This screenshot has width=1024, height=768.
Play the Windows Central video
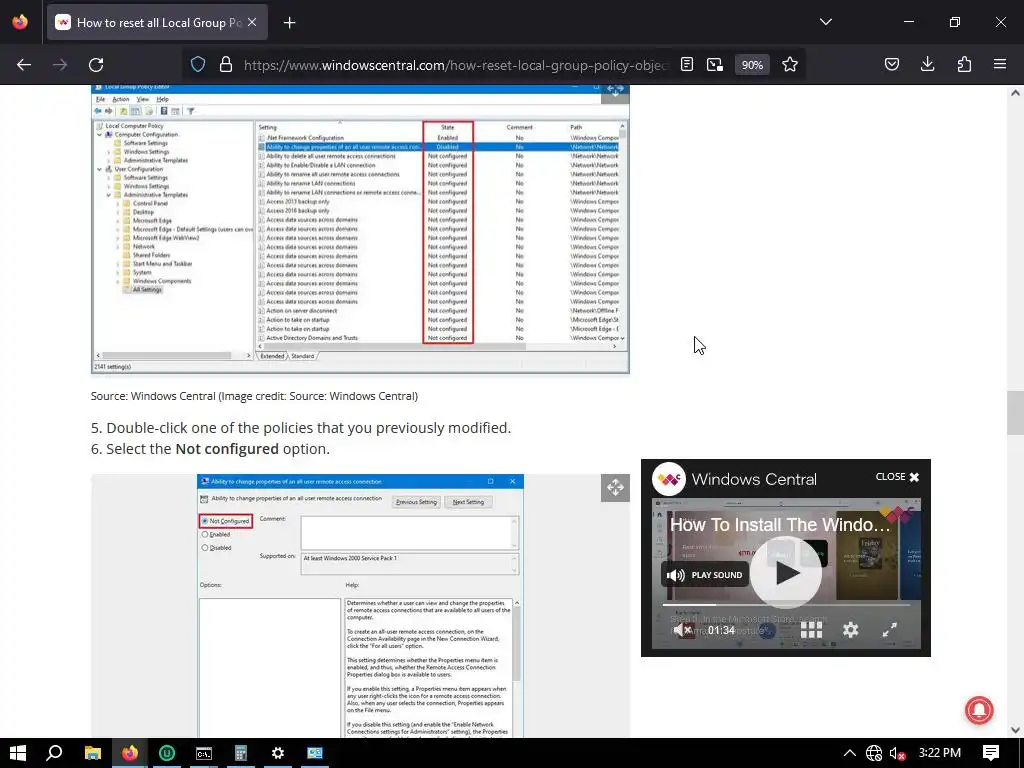click(x=786, y=573)
